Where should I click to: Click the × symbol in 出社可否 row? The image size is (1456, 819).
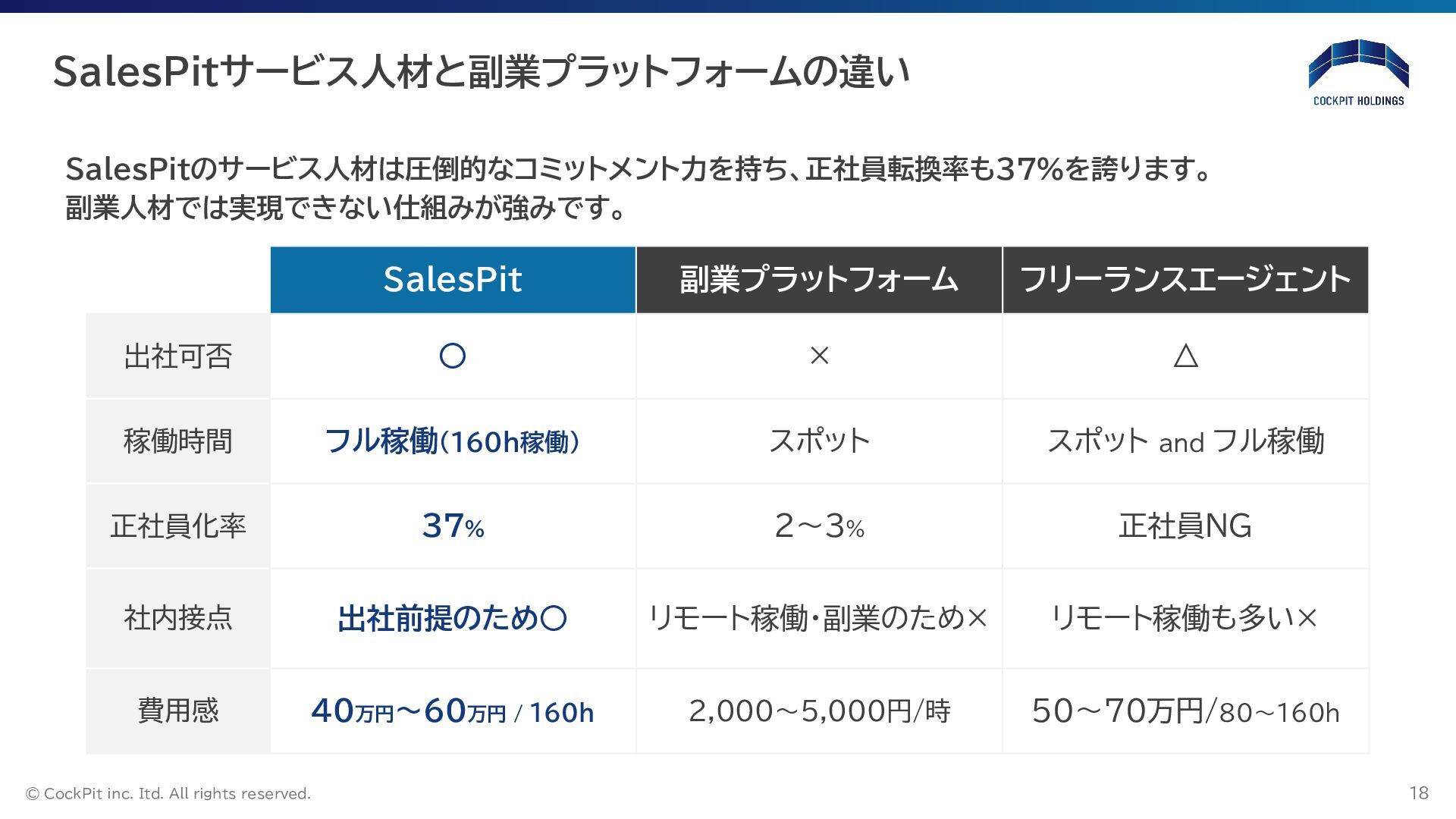(819, 356)
